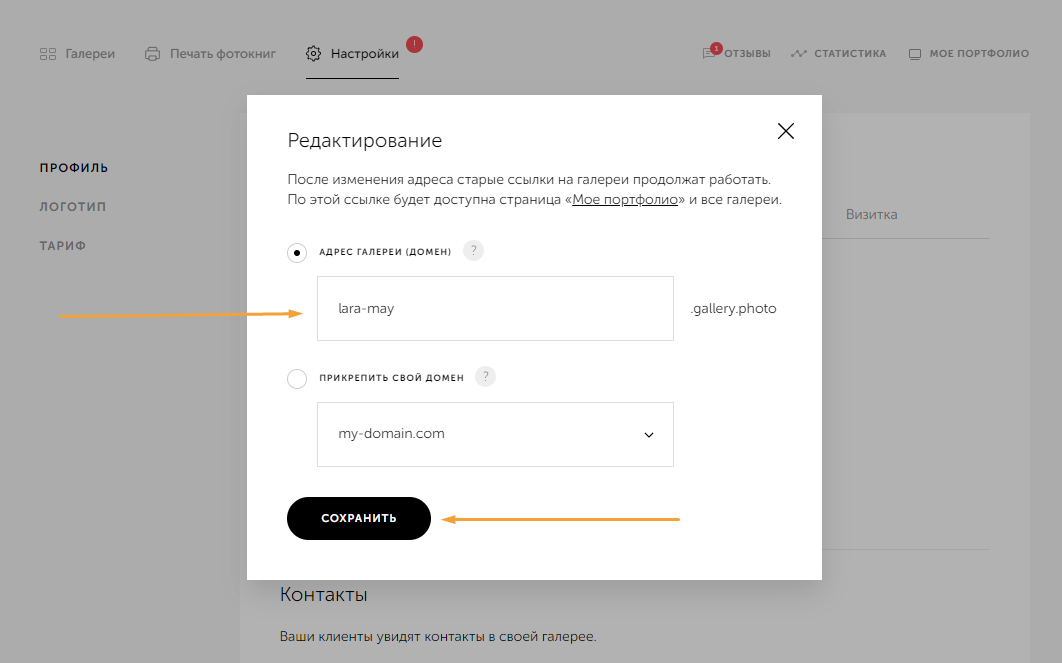Click the statistics chart icon
Screen dimensions: 1062x663
click(798, 54)
